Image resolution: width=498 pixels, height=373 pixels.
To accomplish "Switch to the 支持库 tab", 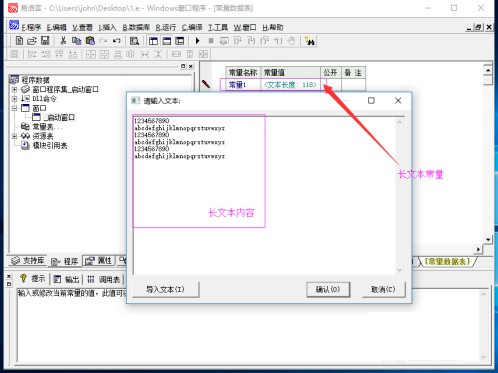I will pyautogui.click(x=28, y=261).
